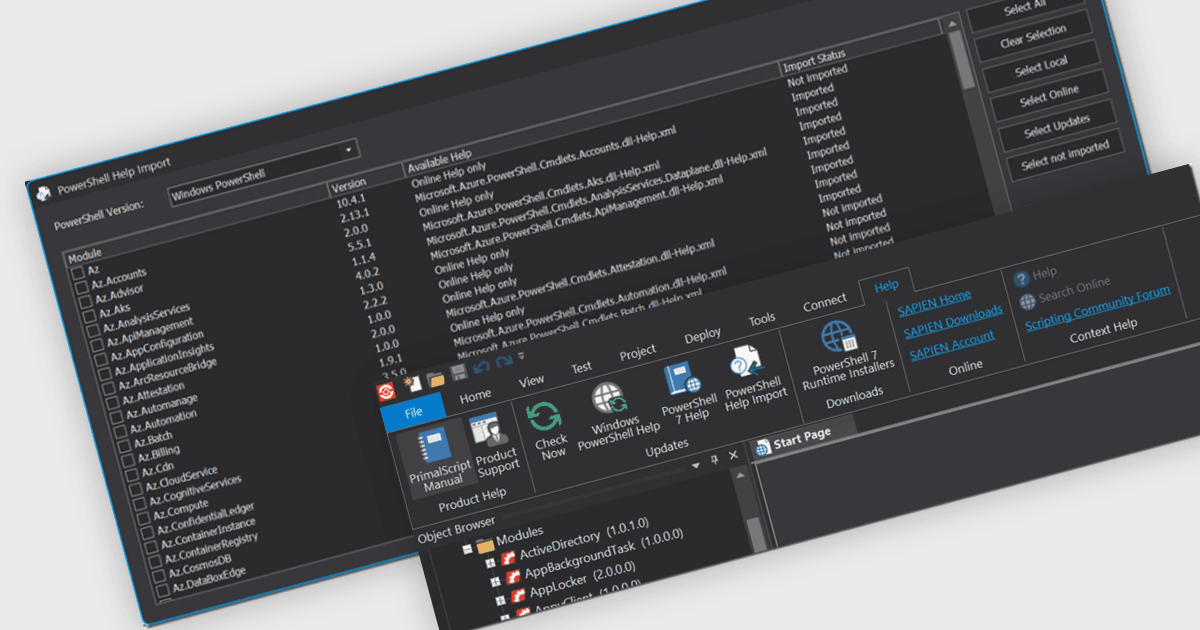Image resolution: width=1200 pixels, height=630 pixels.
Task: Expand the ActiveDirectory tree node
Action: click(x=490, y=562)
